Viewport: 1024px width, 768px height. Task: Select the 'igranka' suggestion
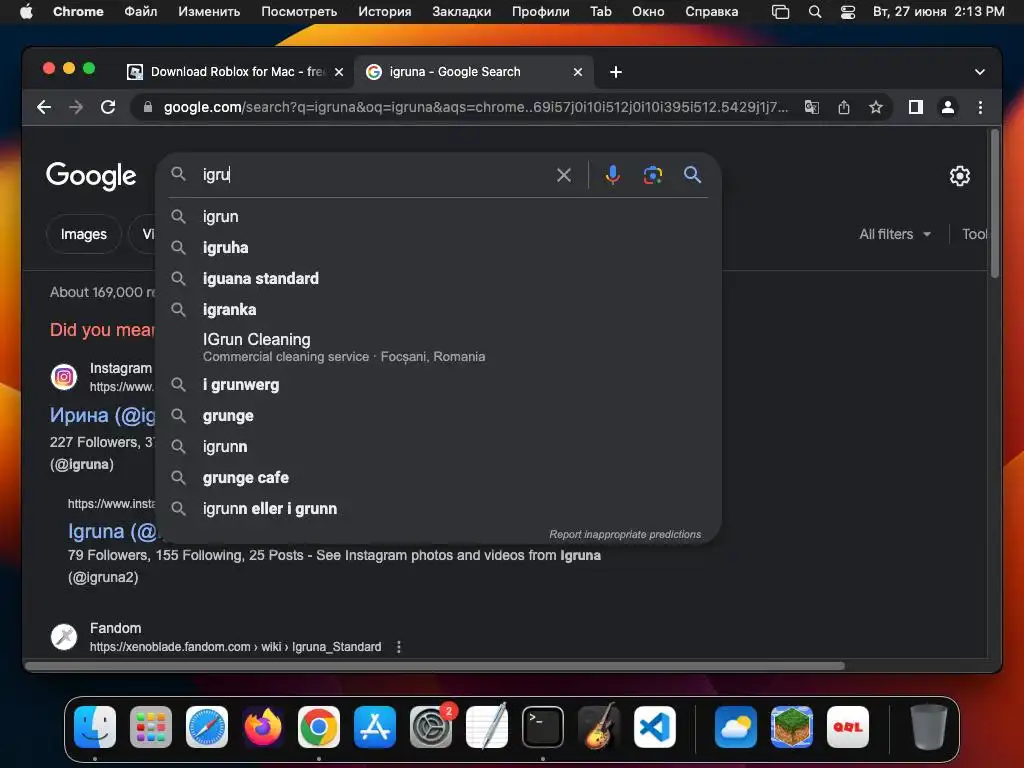pos(438,310)
